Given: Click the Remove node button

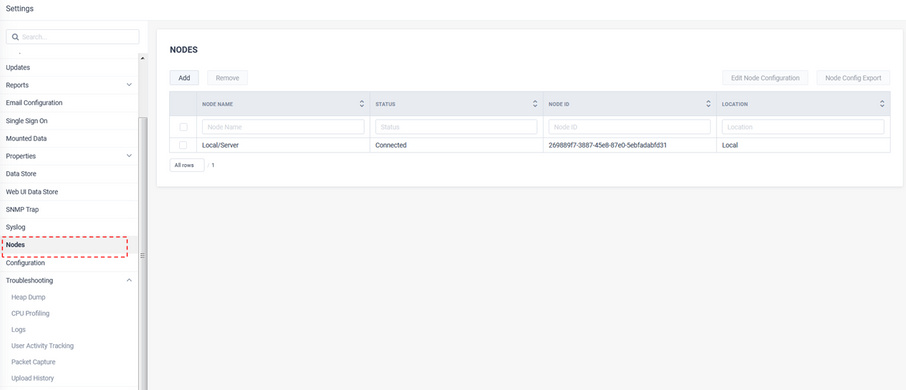Looking at the screenshot, I should 228,78.
